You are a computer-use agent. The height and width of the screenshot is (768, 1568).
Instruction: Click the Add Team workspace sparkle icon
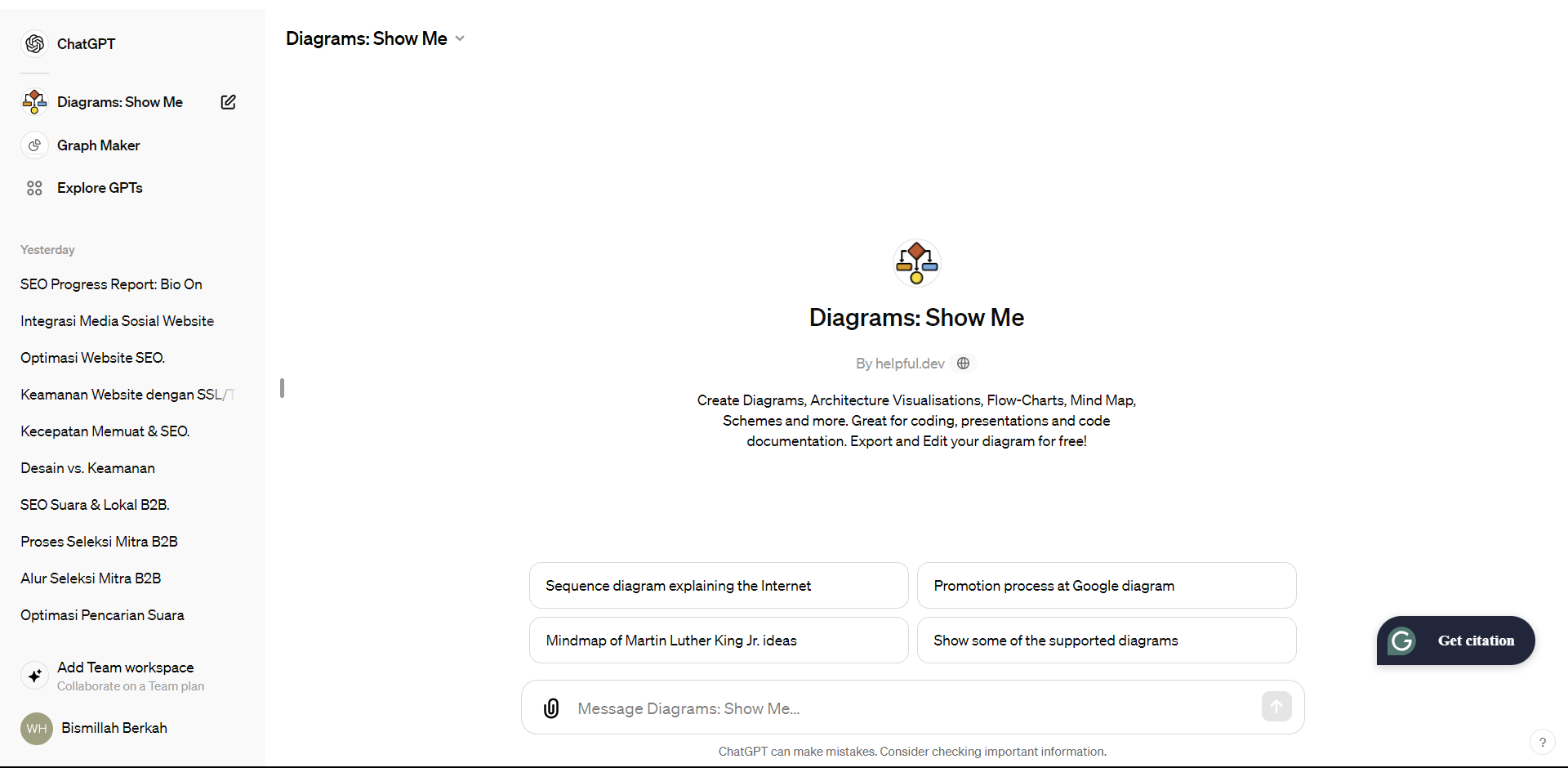(x=34, y=676)
